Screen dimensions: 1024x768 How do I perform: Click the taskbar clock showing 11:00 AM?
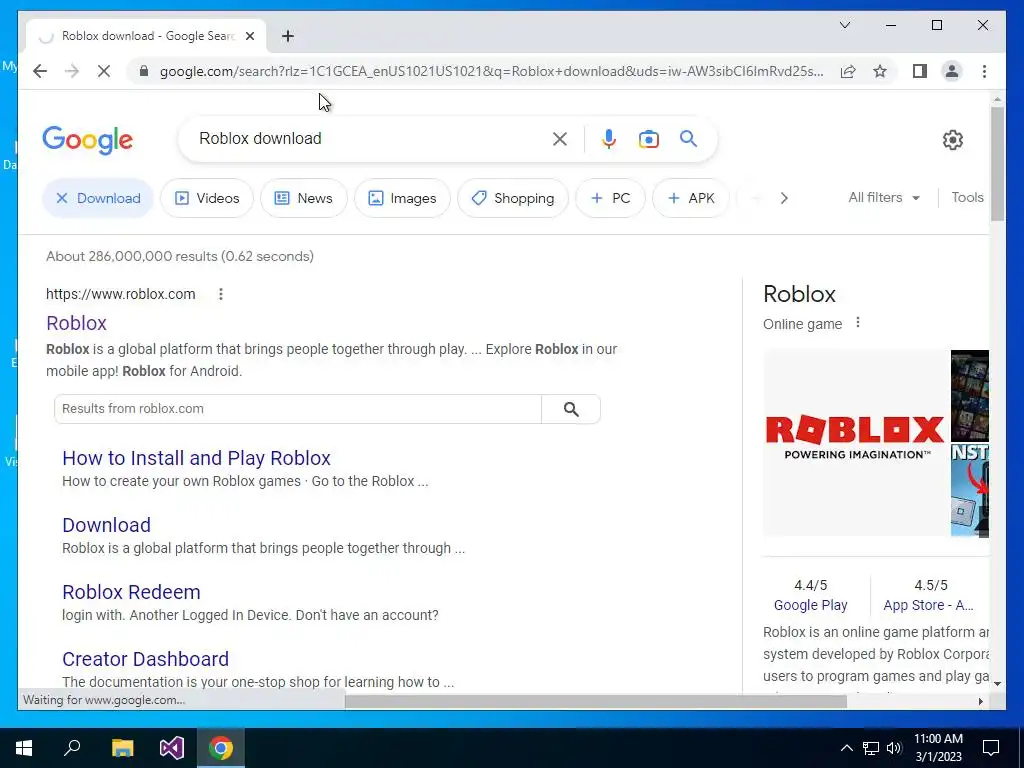tap(938, 748)
